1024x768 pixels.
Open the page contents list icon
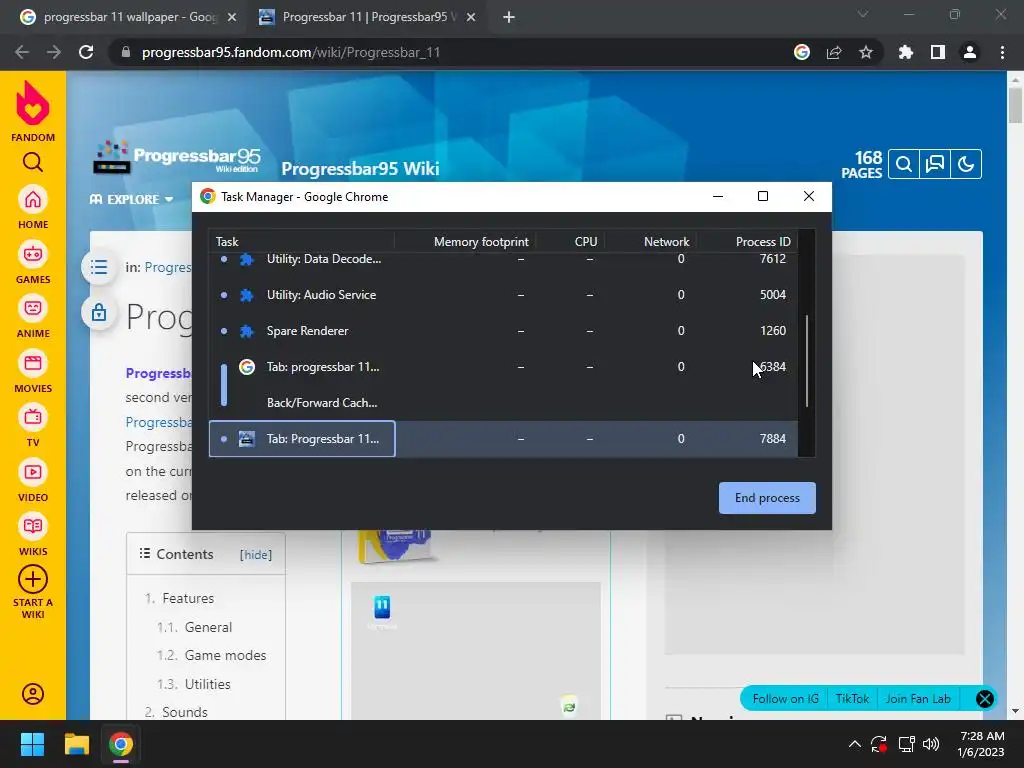99,266
